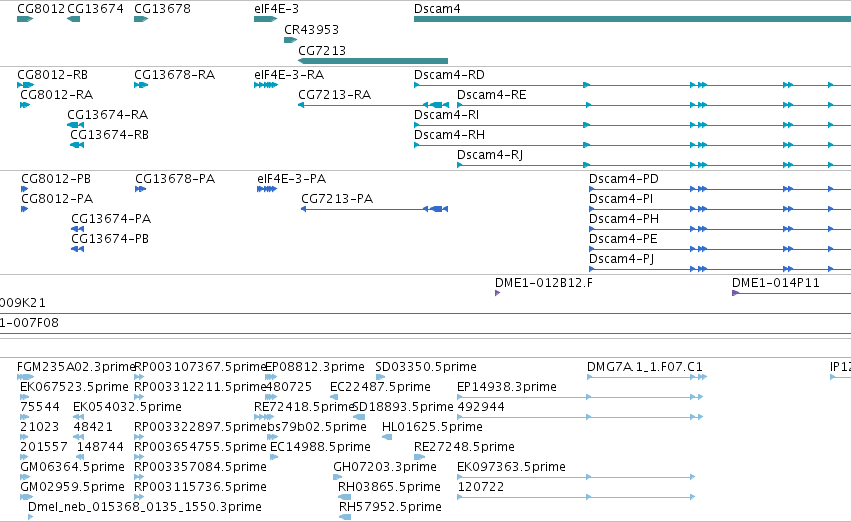Select the Dscam4 gene bar
The width and height of the screenshot is (851, 522).
tap(632, 19)
